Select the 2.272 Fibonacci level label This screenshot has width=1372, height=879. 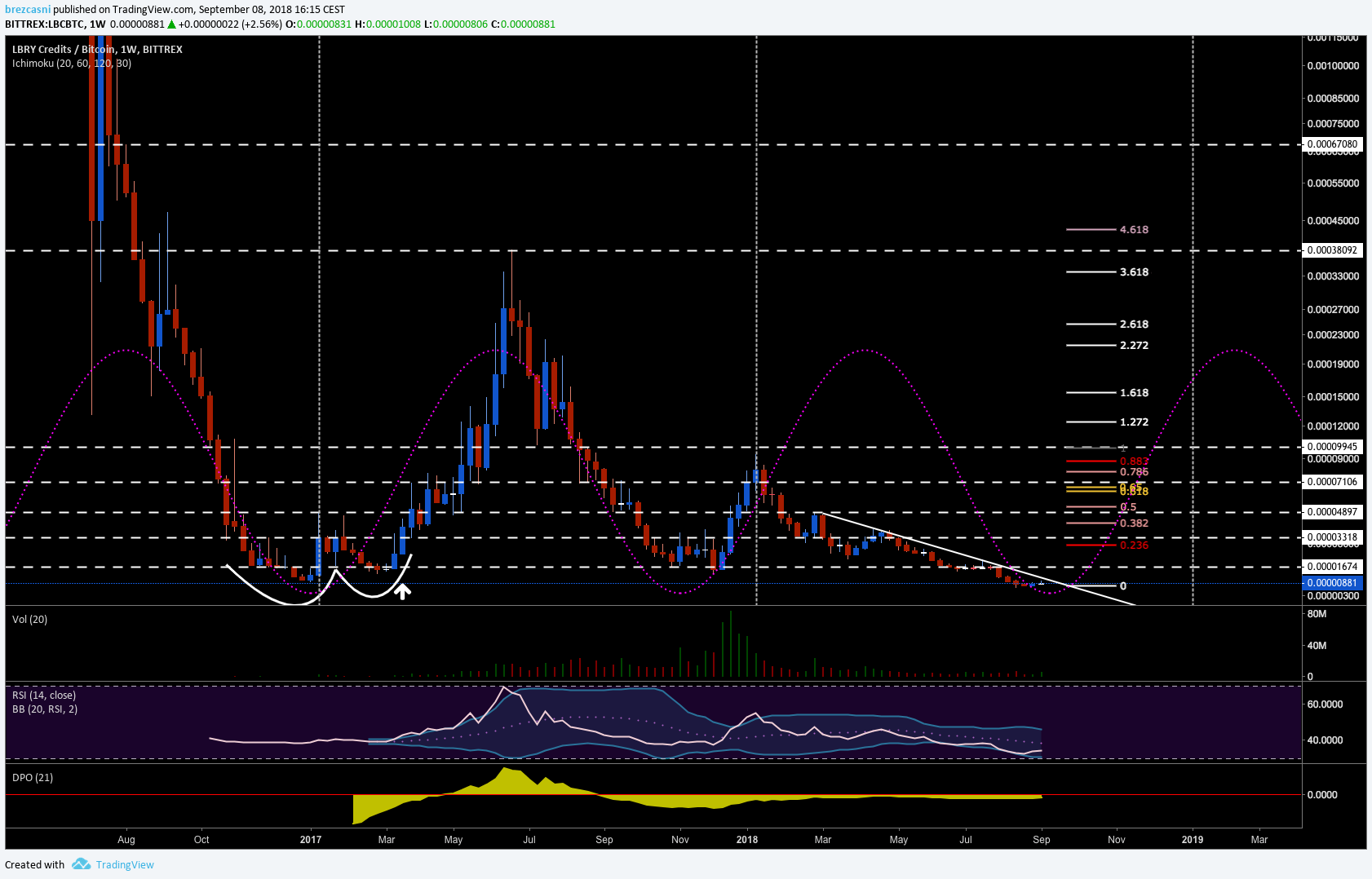point(1134,346)
